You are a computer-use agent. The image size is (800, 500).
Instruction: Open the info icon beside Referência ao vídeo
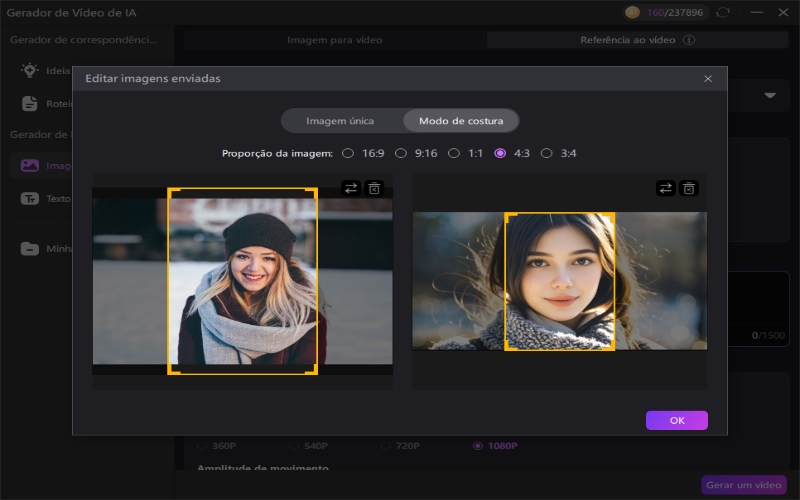point(689,41)
